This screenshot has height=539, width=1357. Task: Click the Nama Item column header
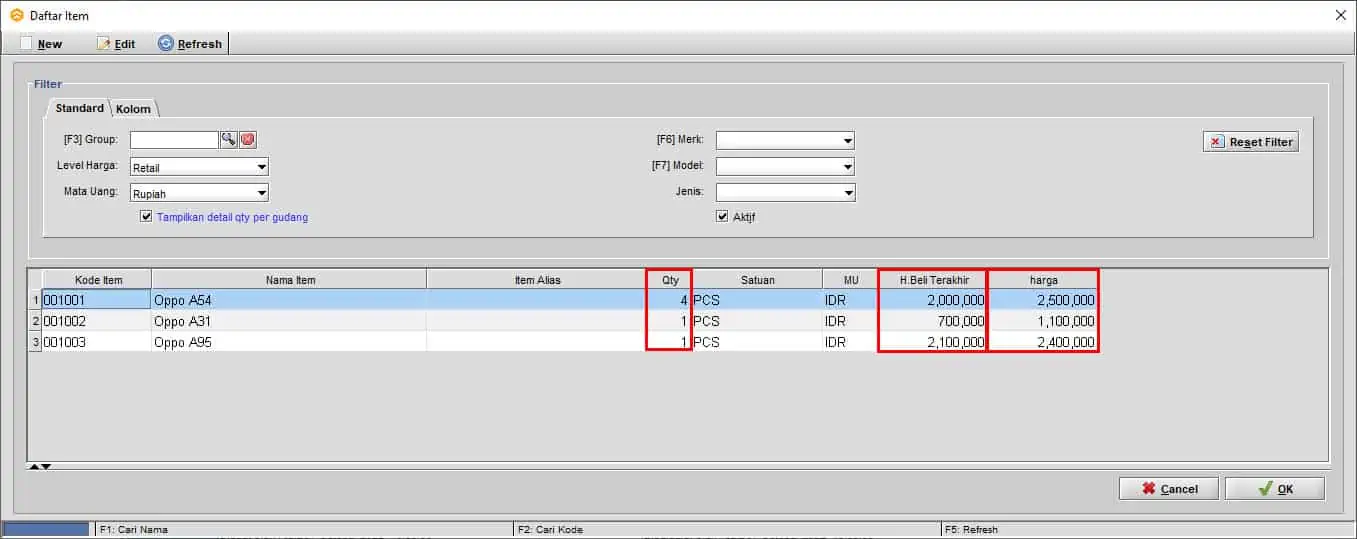[289, 280]
